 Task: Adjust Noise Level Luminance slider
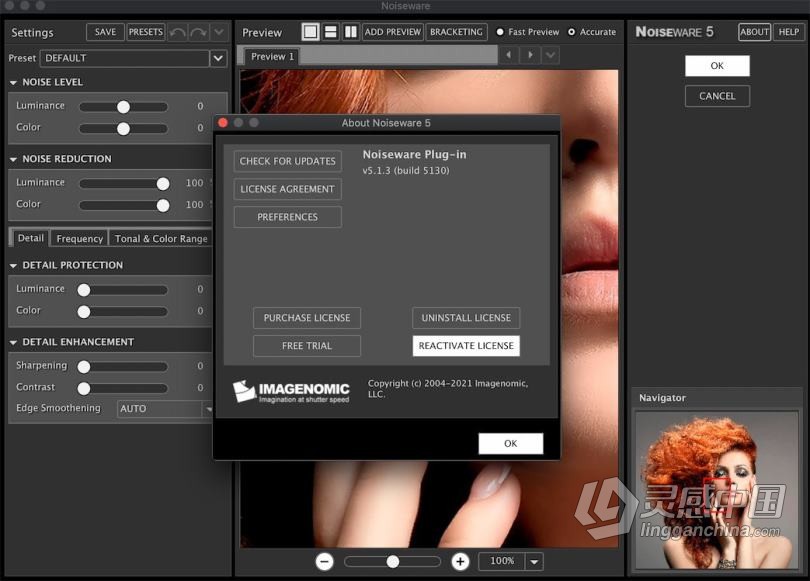[123, 107]
